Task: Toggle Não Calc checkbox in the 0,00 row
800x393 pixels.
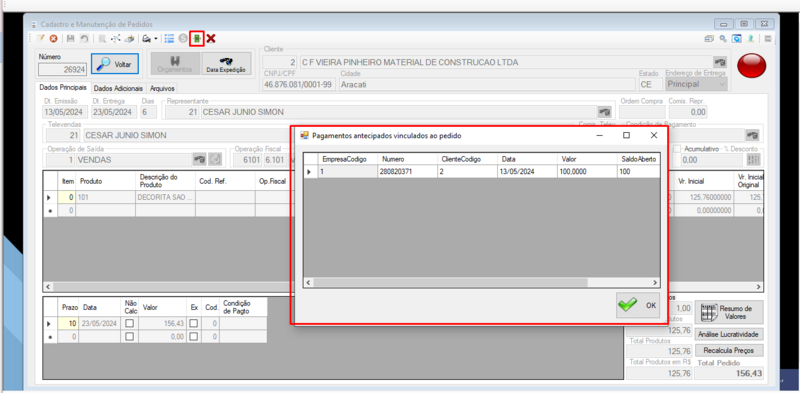Action: (x=130, y=337)
